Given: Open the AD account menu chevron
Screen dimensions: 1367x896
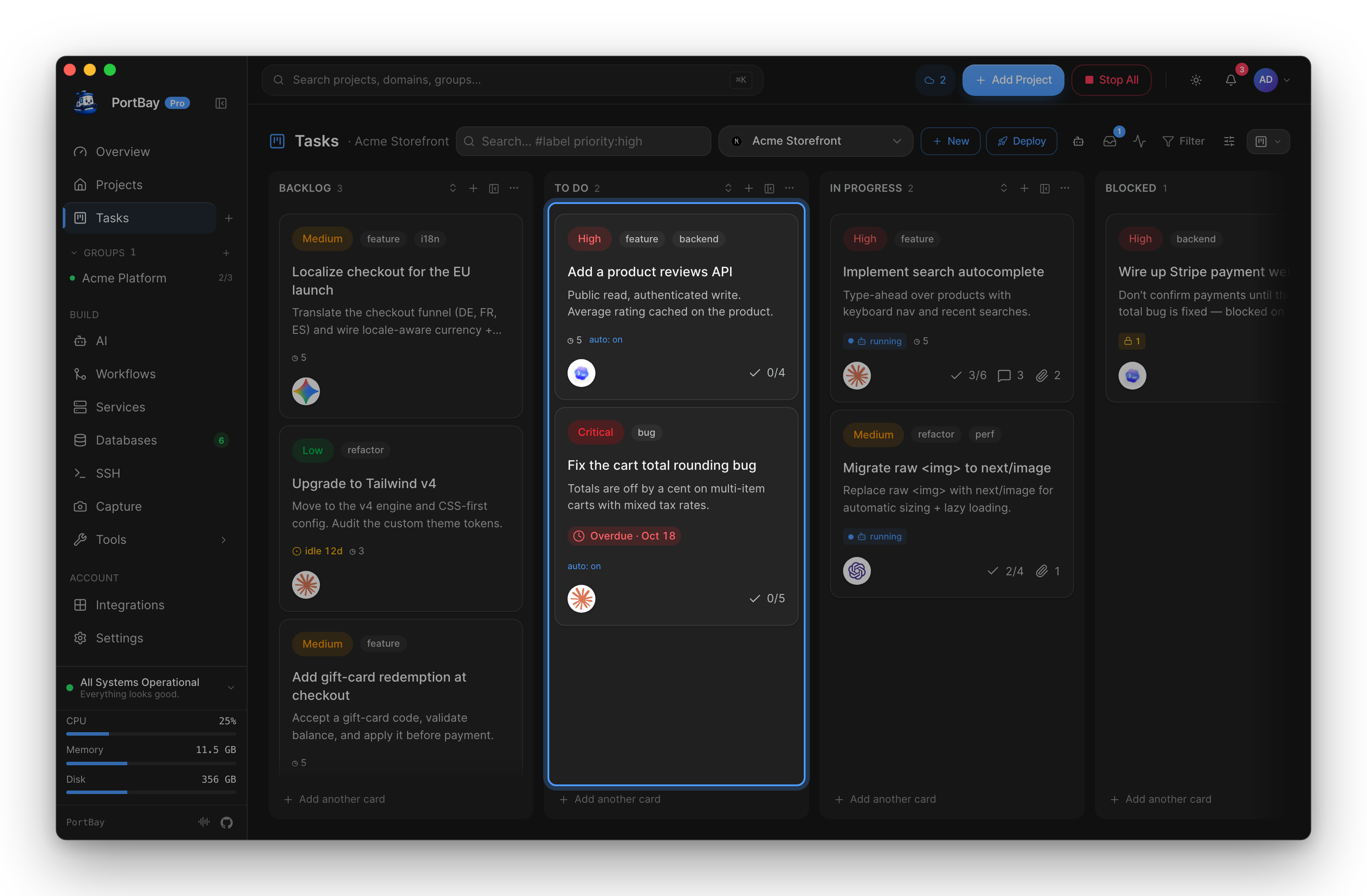Looking at the screenshot, I should click(x=1287, y=81).
